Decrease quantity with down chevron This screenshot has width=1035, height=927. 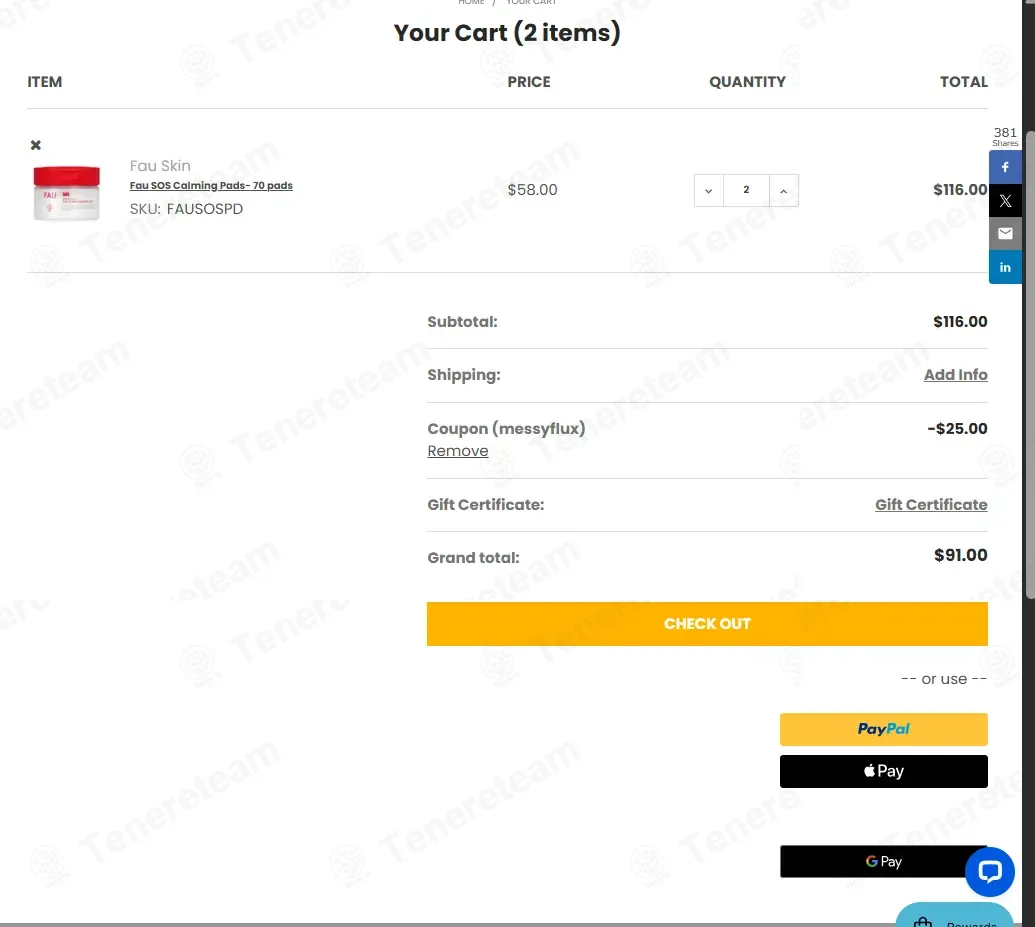pos(708,191)
